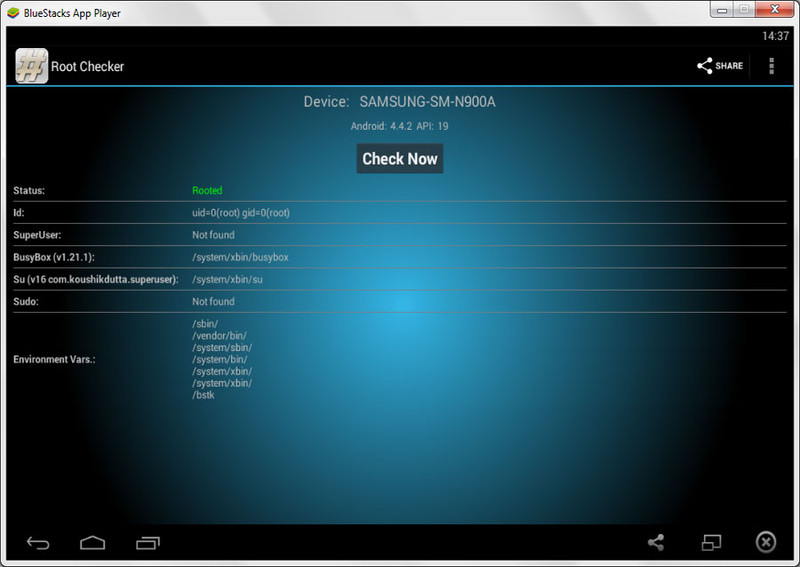The image size is (800, 567).
Task: Click the /sbin/ environment path
Action: [x=205, y=324]
